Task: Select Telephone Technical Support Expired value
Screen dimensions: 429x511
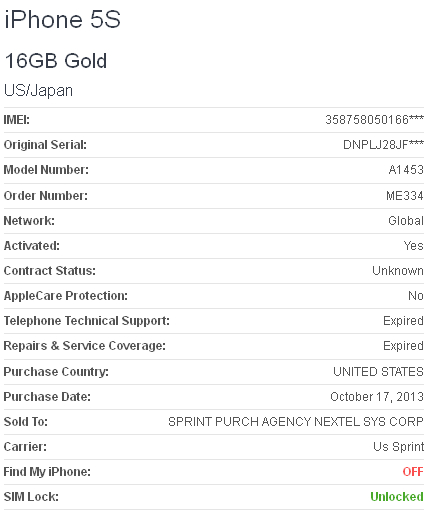Action: (403, 321)
